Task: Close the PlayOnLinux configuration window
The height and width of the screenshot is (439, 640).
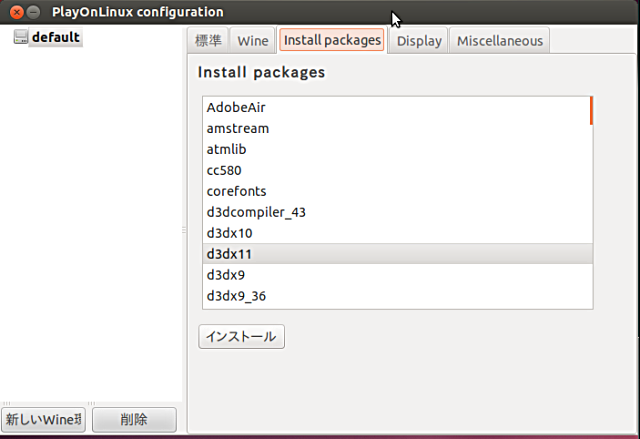Action: pos(17,12)
